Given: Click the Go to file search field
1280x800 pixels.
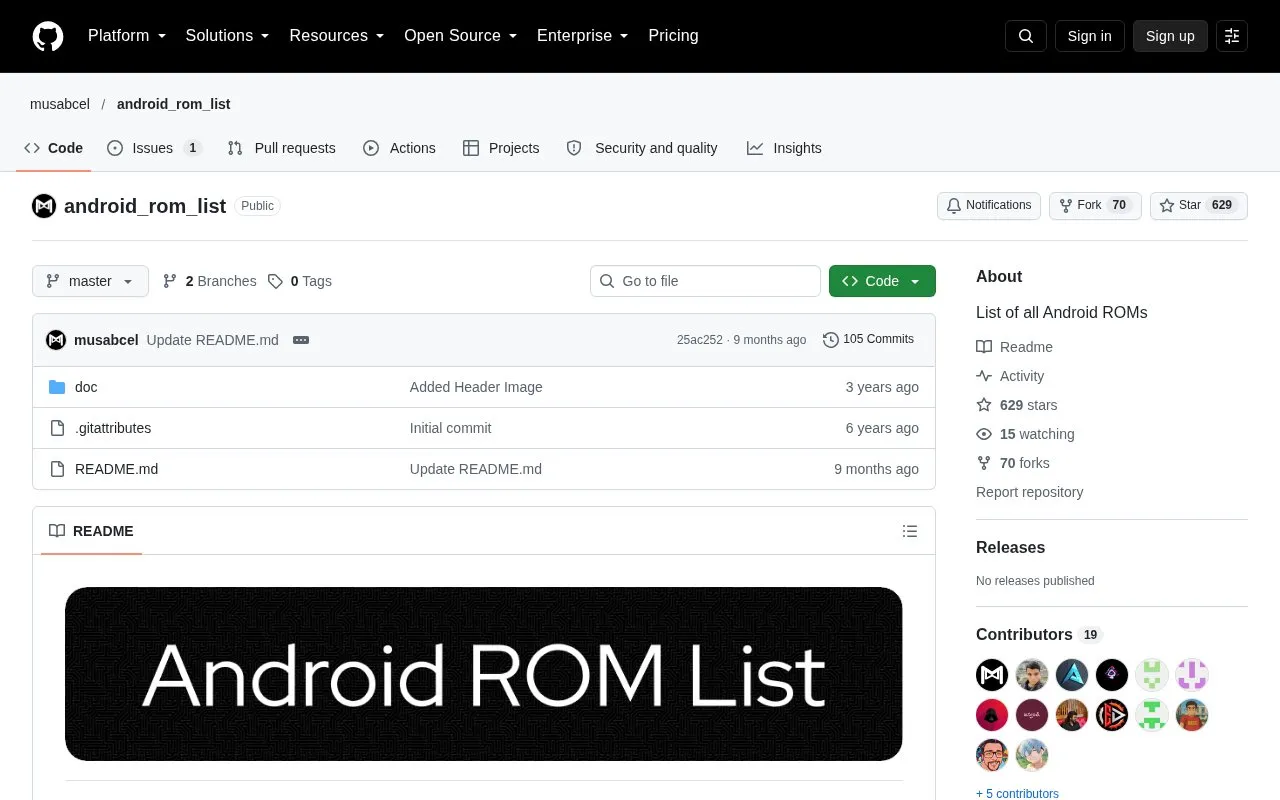Looking at the screenshot, I should (705, 281).
